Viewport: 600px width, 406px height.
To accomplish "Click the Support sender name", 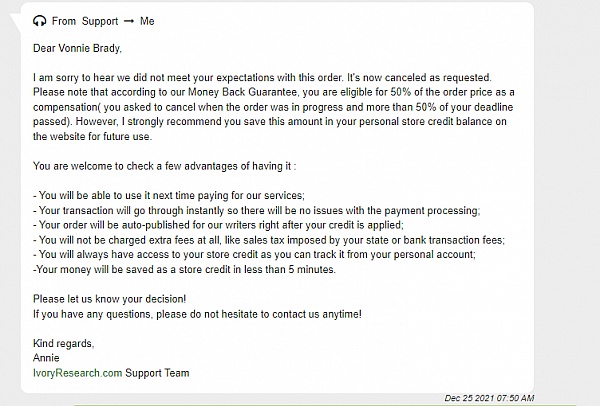I will [100, 21].
